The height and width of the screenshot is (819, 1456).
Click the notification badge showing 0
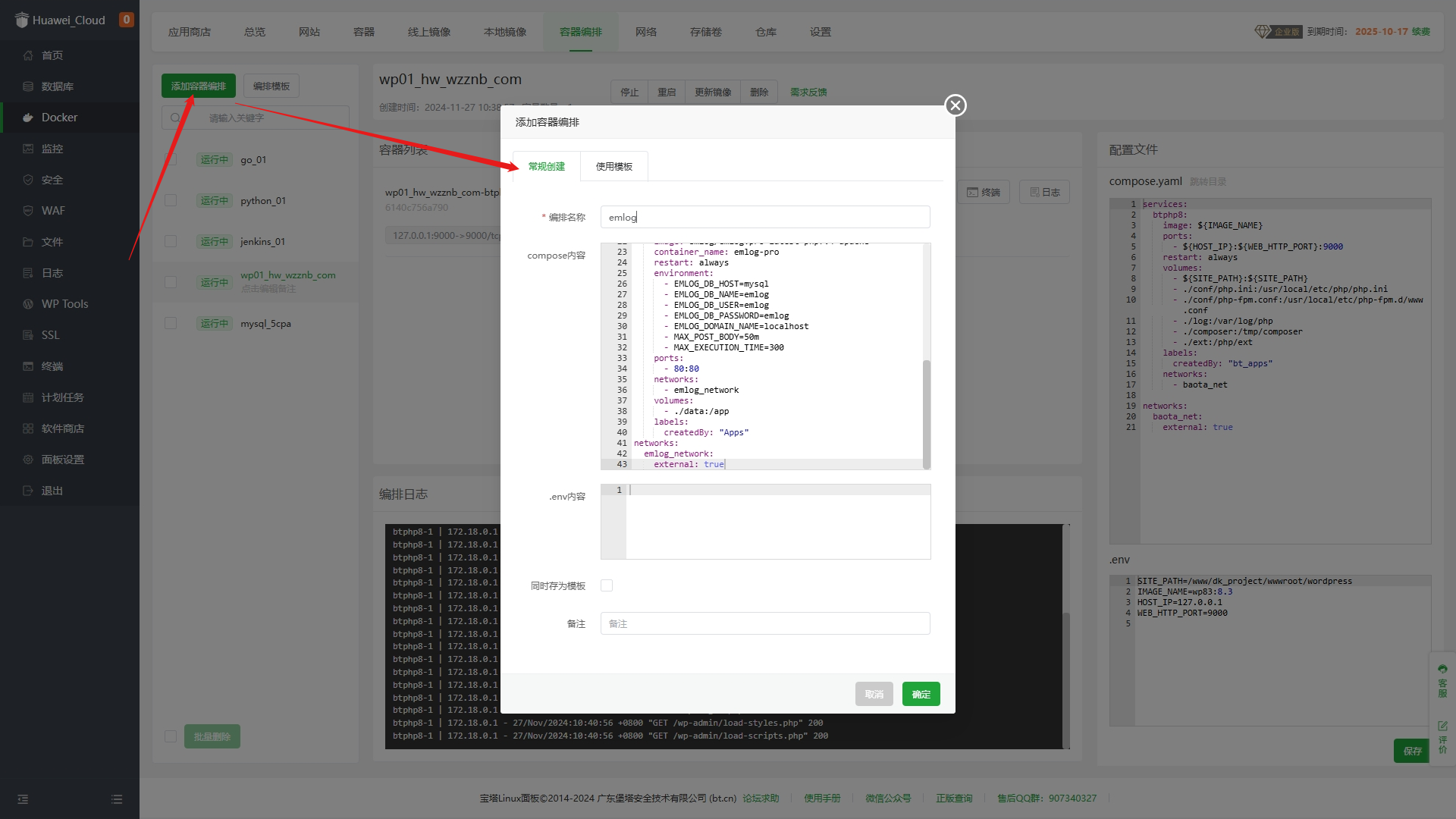point(127,20)
